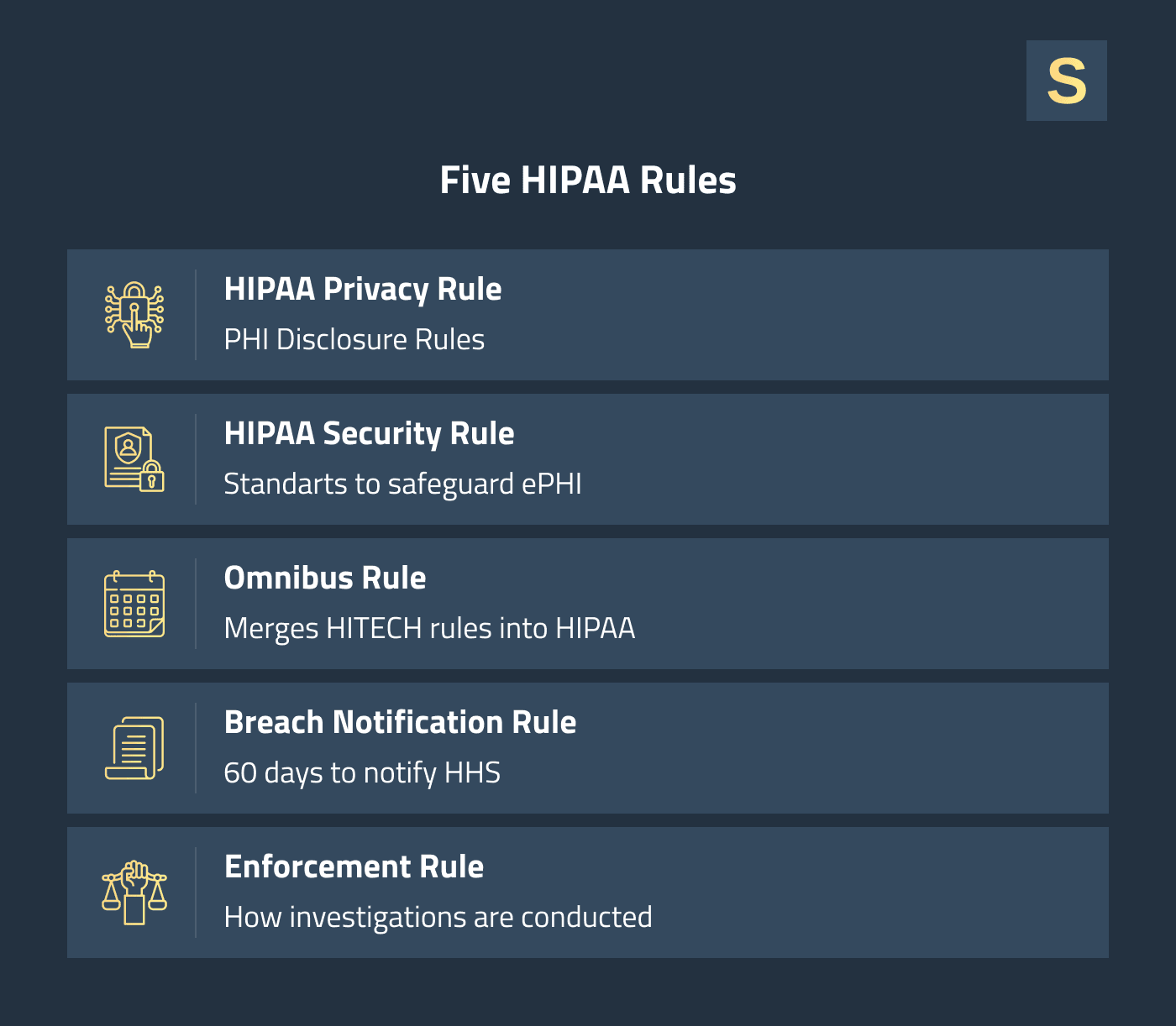Click the circuit padlock Privacy Rule icon

134,314
